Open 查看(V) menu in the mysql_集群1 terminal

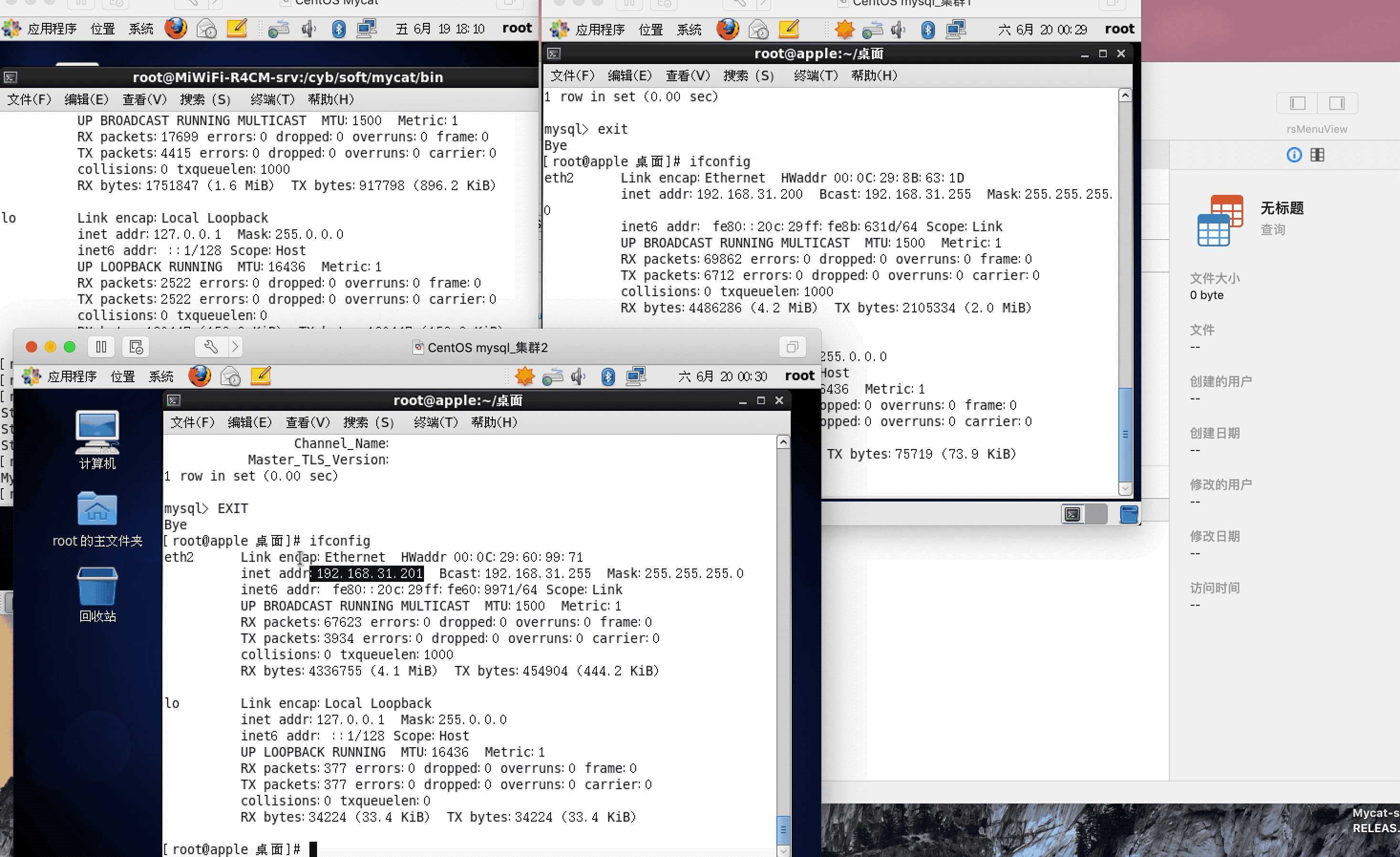tap(688, 75)
